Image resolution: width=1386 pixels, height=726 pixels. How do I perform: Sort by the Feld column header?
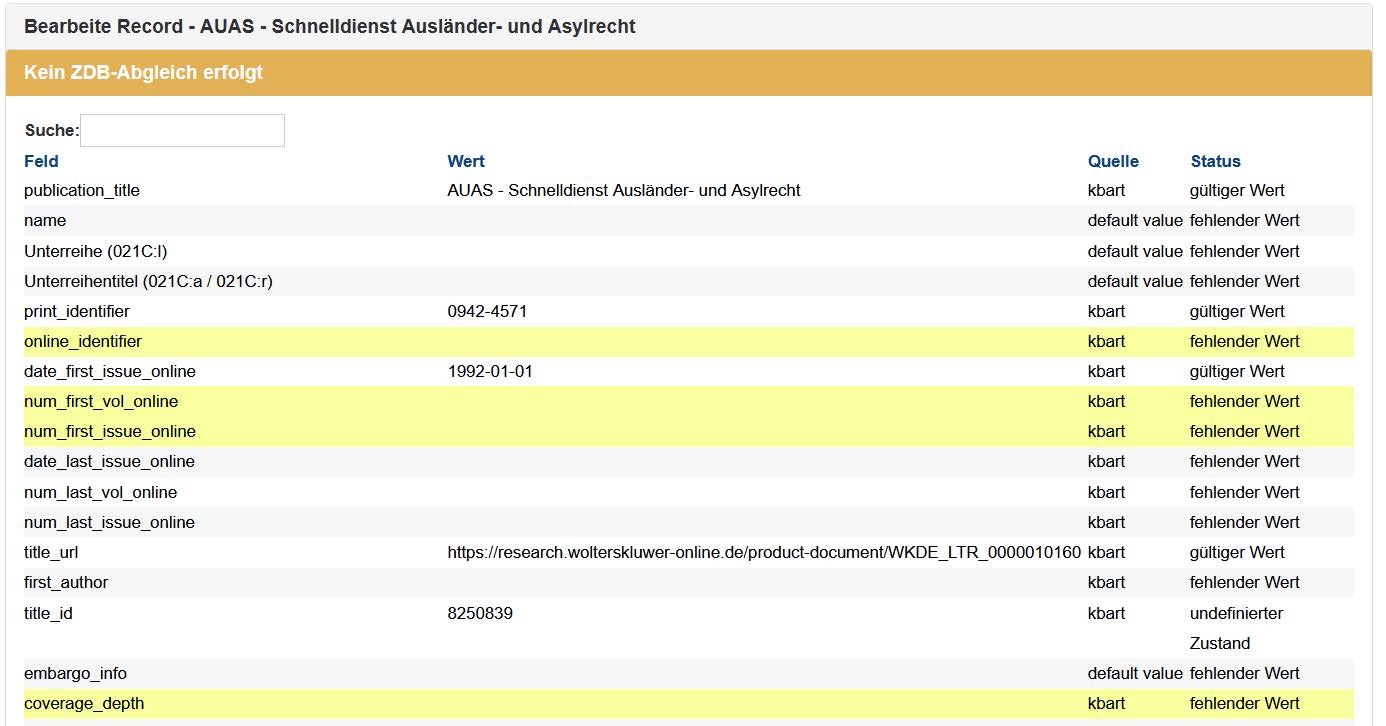(x=41, y=161)
